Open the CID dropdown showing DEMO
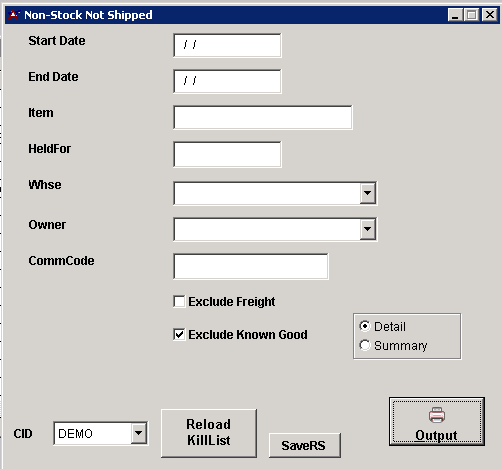This screenshot has width=502, height=469. [139, 433]
